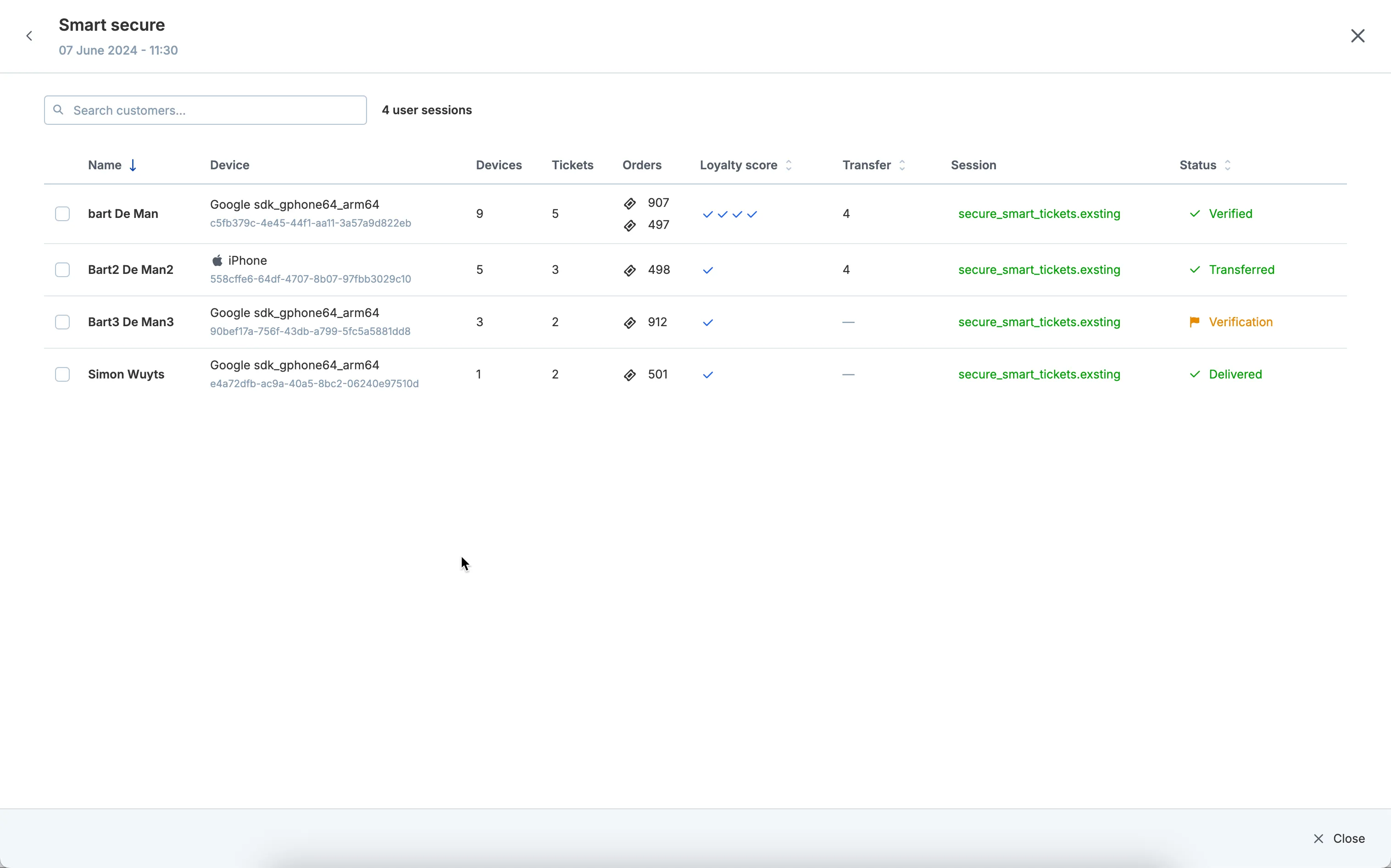Click the loyalty checkmark for Bart3 De Man3
1391x868 pixels.
708,323
